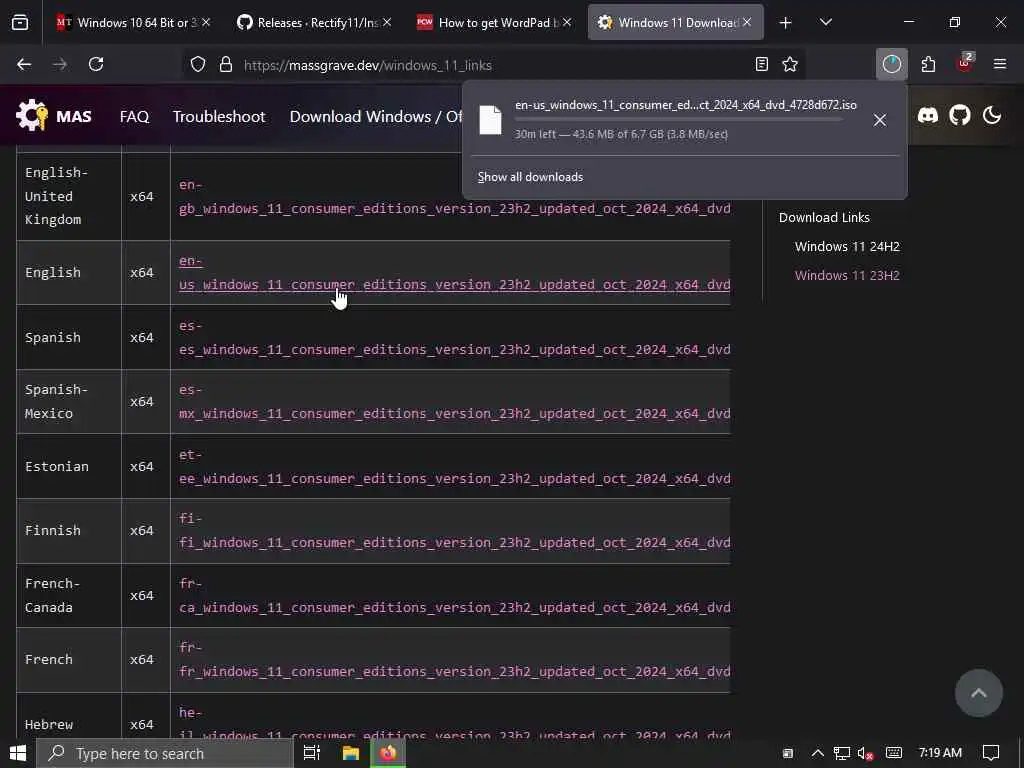The image size is (1024, 768).
Task: Open the GitHub link icon
Action: [x=960, y=116]
